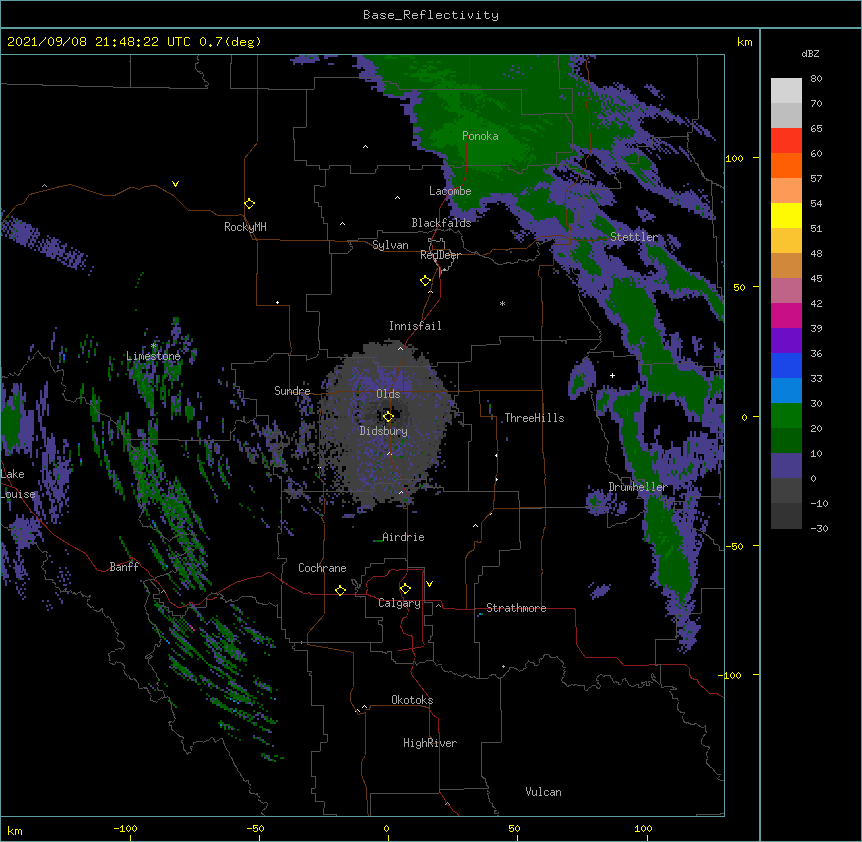This screenshot has width=862, height=842.
Task: Click the Limestone label
Action: click(x=153, y=356)
